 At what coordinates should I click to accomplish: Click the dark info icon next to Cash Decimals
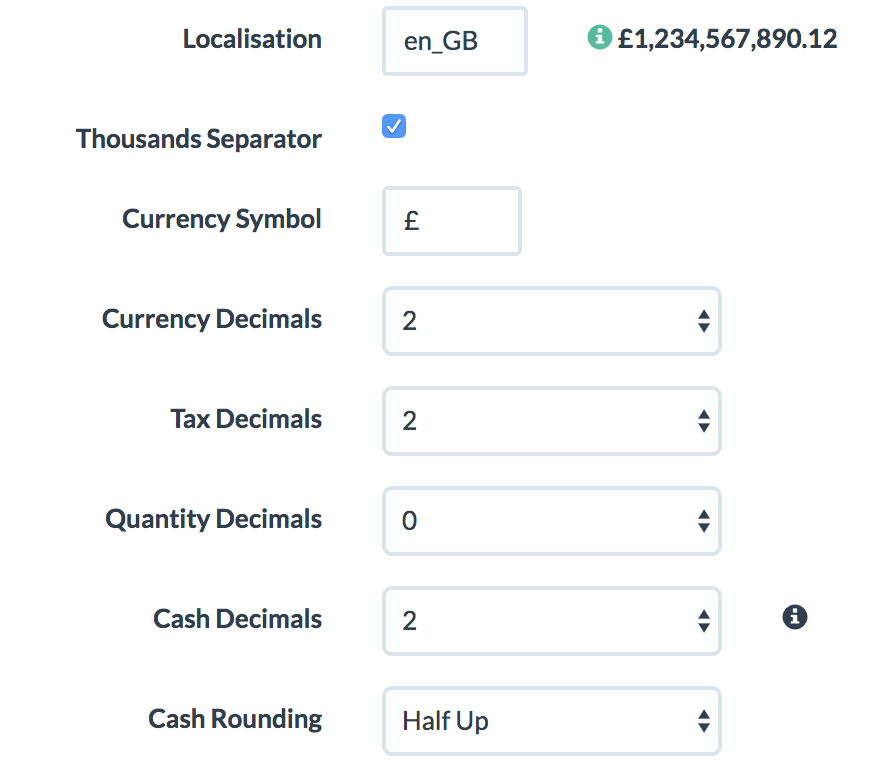click(x=794, y=617)
